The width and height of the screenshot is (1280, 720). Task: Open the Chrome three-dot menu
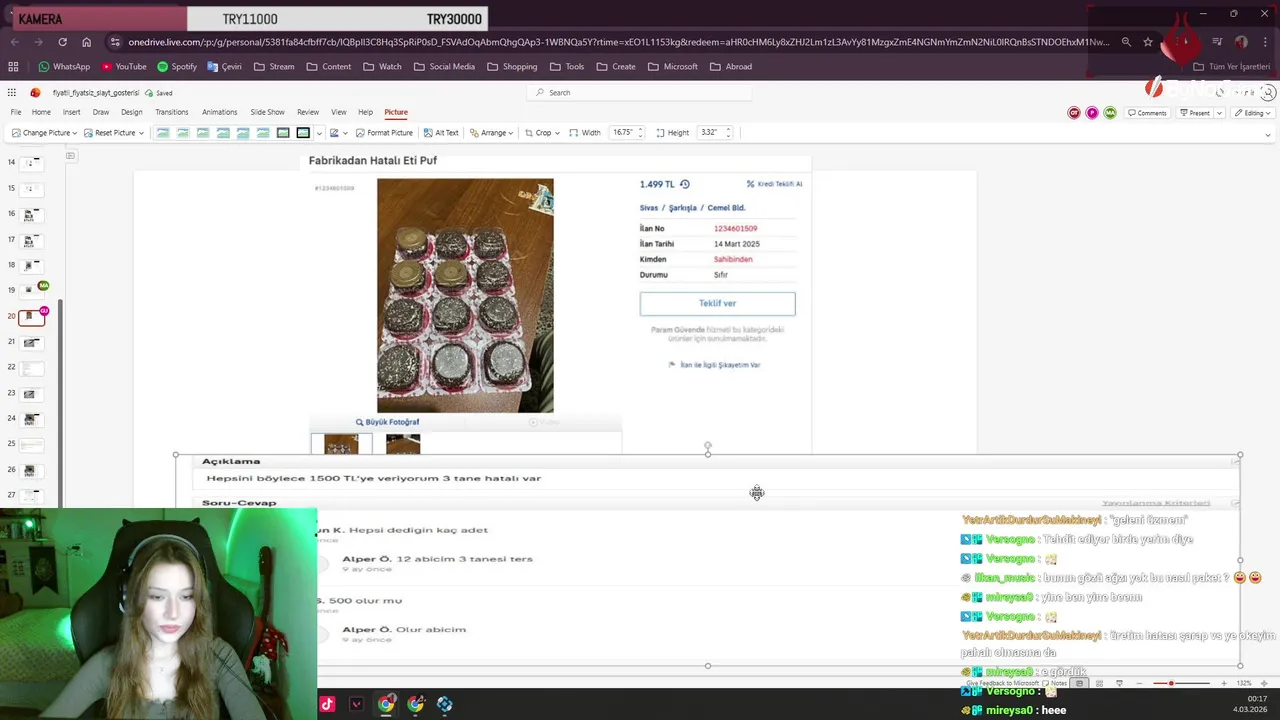click(x=1265, y=42)
